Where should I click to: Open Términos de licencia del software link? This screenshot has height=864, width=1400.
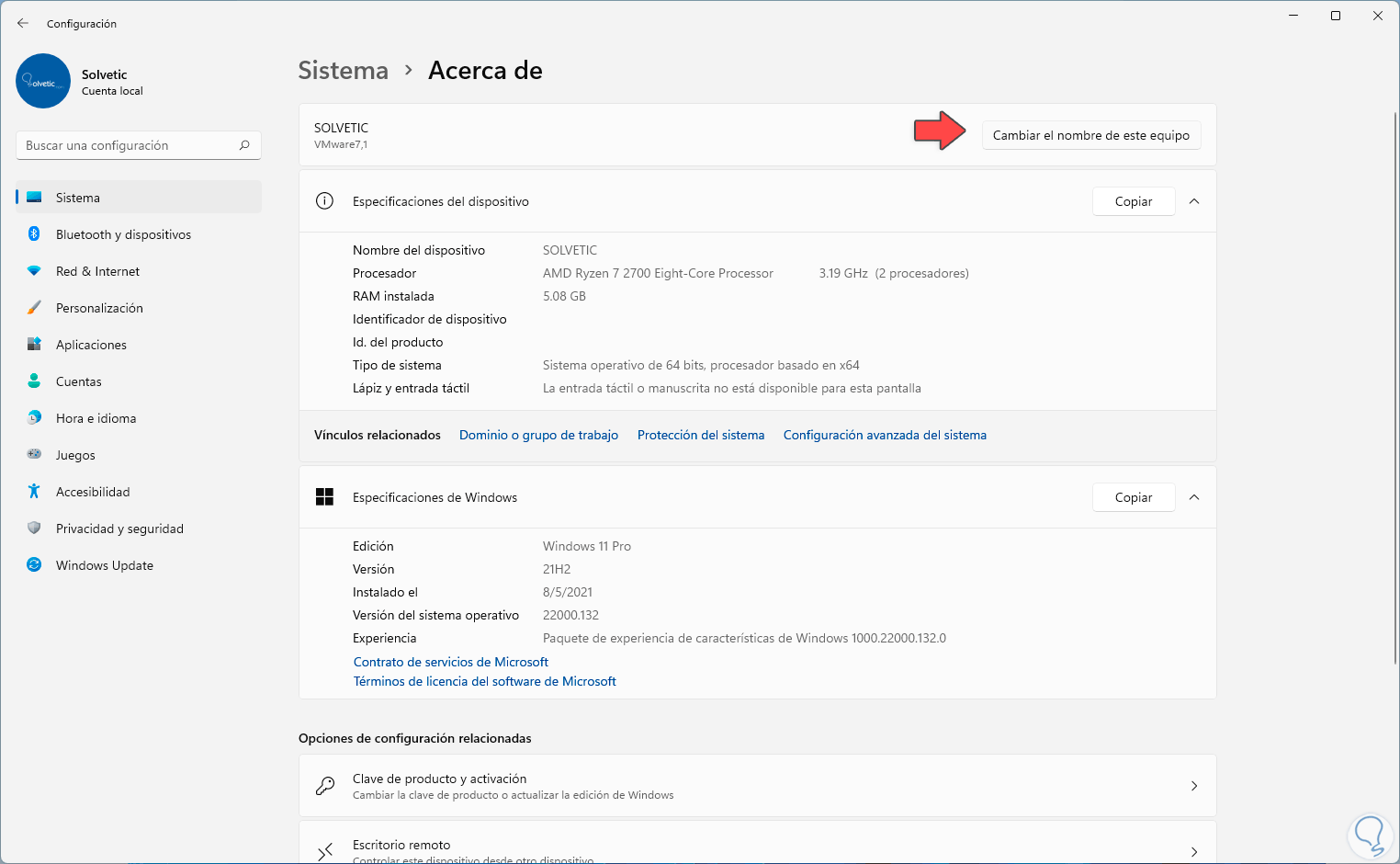[485, 681]
